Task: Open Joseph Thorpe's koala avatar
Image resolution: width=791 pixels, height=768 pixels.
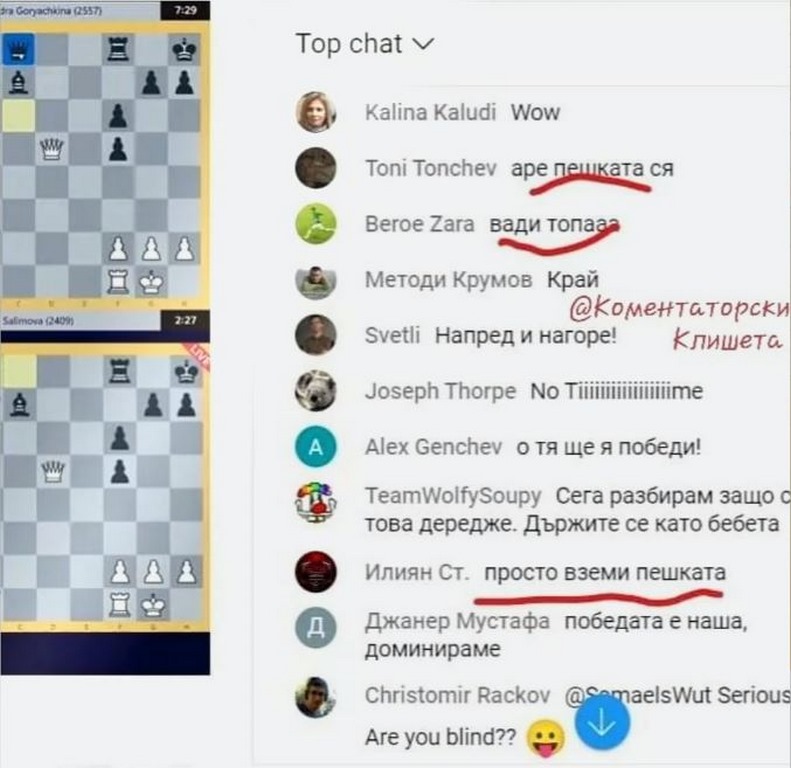Action: click(316, 391)
